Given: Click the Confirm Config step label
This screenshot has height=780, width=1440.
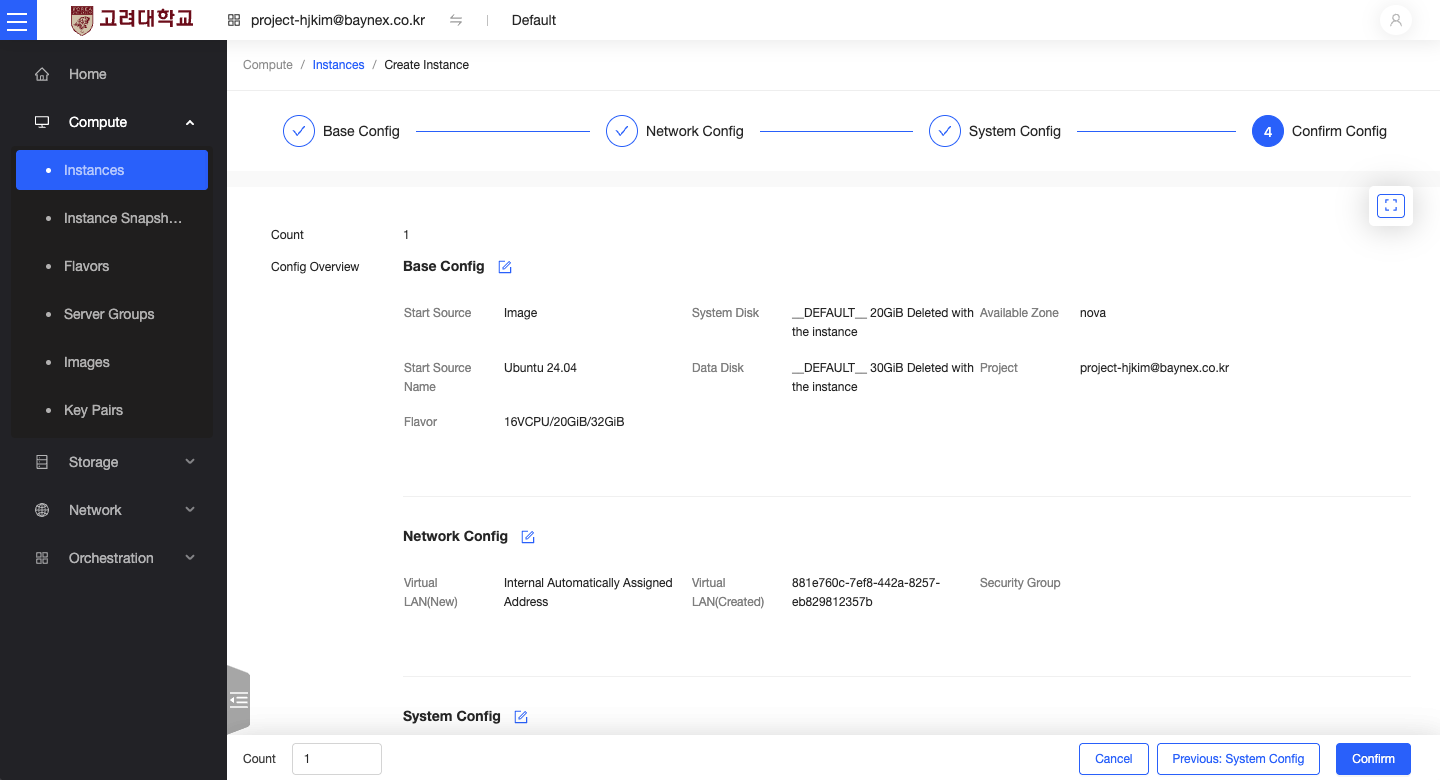Looking at the screenshot, I should (1339, 131).
